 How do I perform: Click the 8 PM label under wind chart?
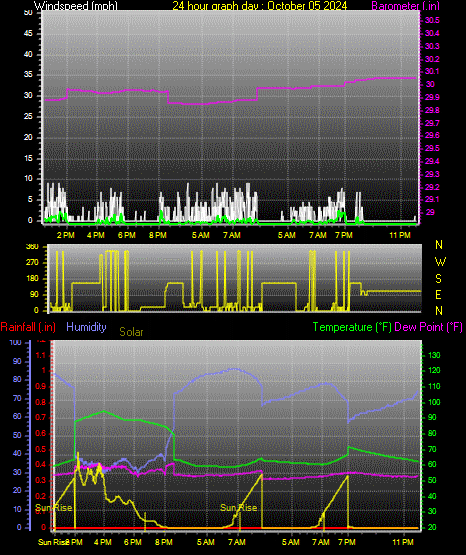coord(158,235)
